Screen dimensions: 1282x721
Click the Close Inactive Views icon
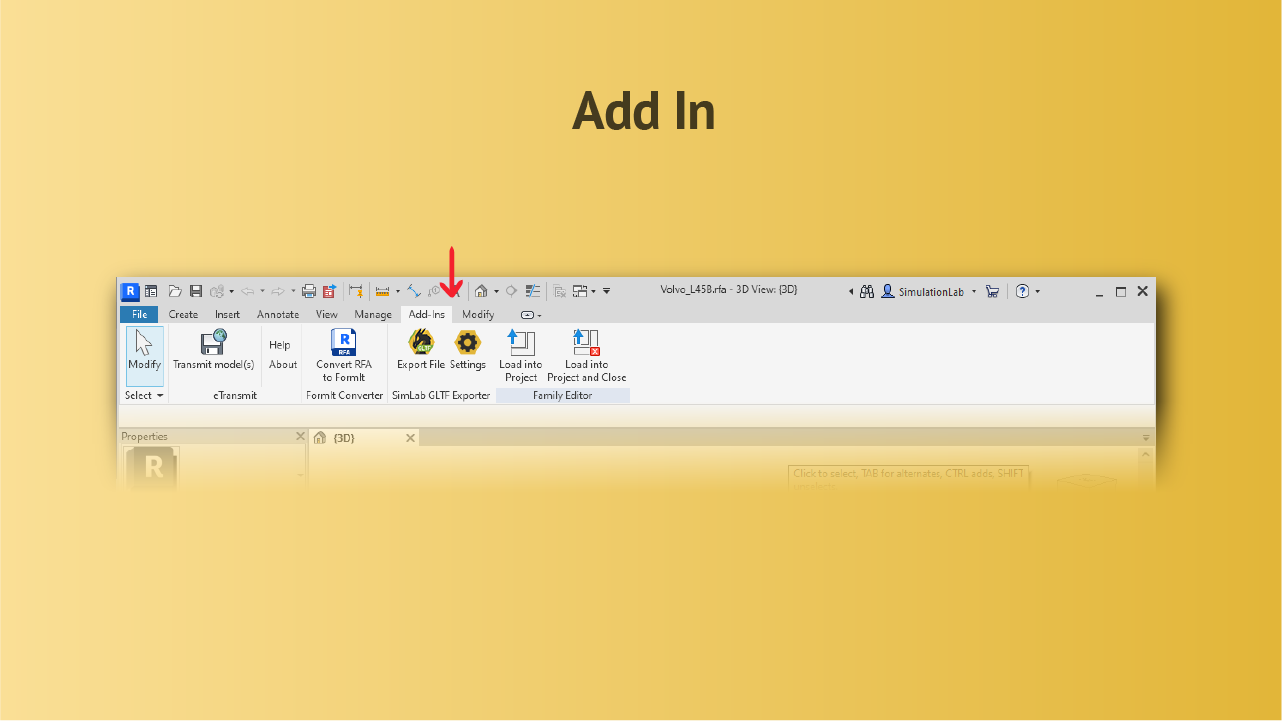pos(560,291)
